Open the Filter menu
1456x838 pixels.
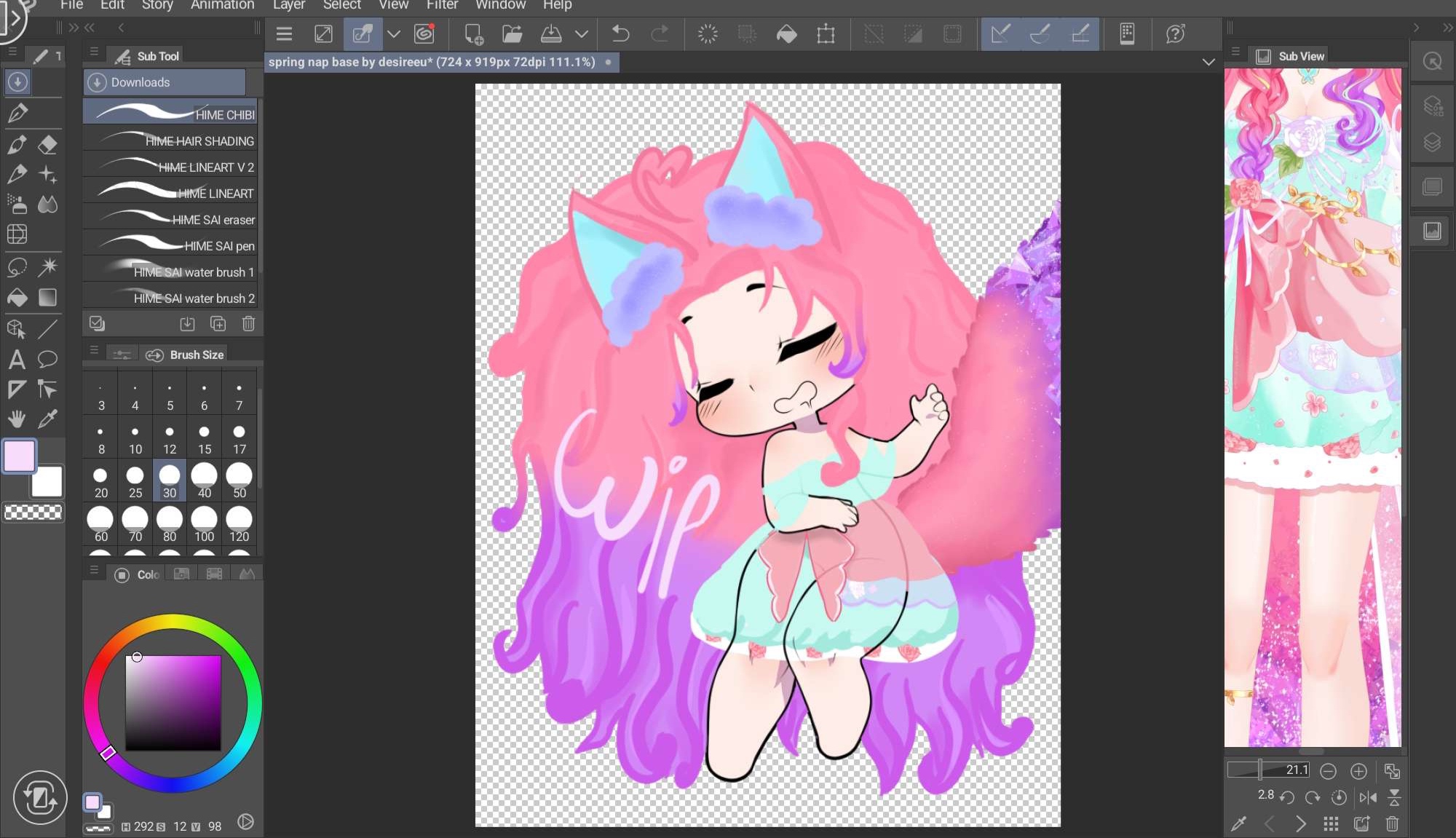pos(442,6)
